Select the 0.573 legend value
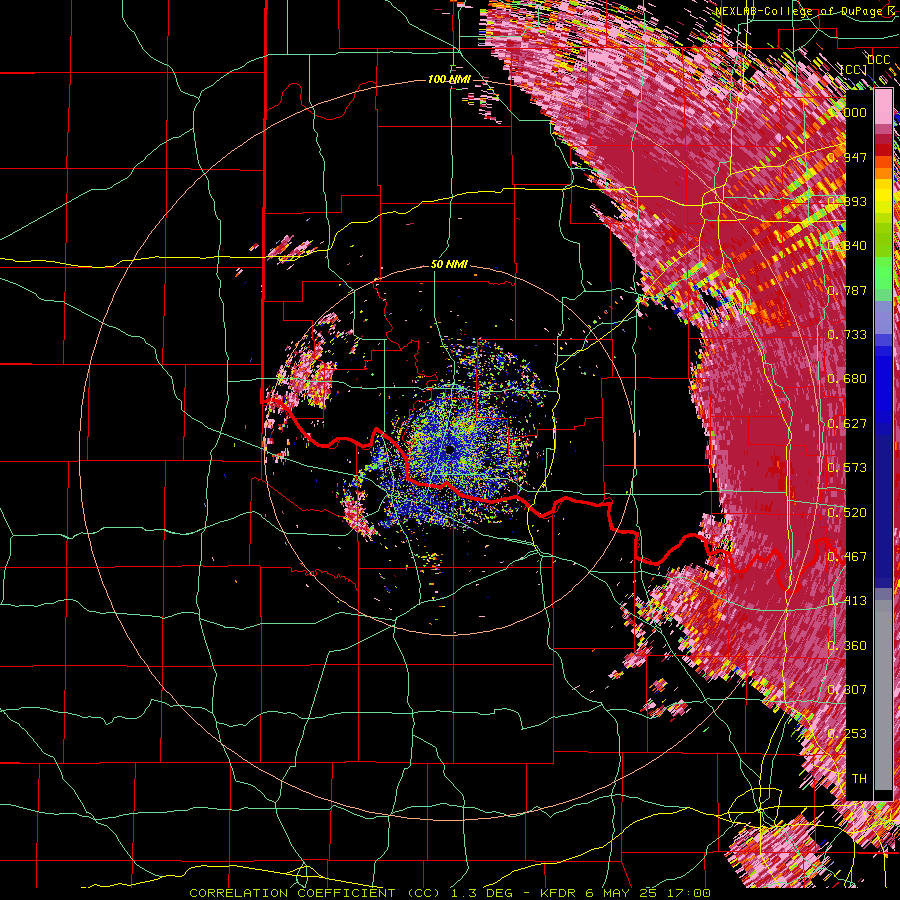This screenshot has width=900, height=900. click(x=847, y=468)
